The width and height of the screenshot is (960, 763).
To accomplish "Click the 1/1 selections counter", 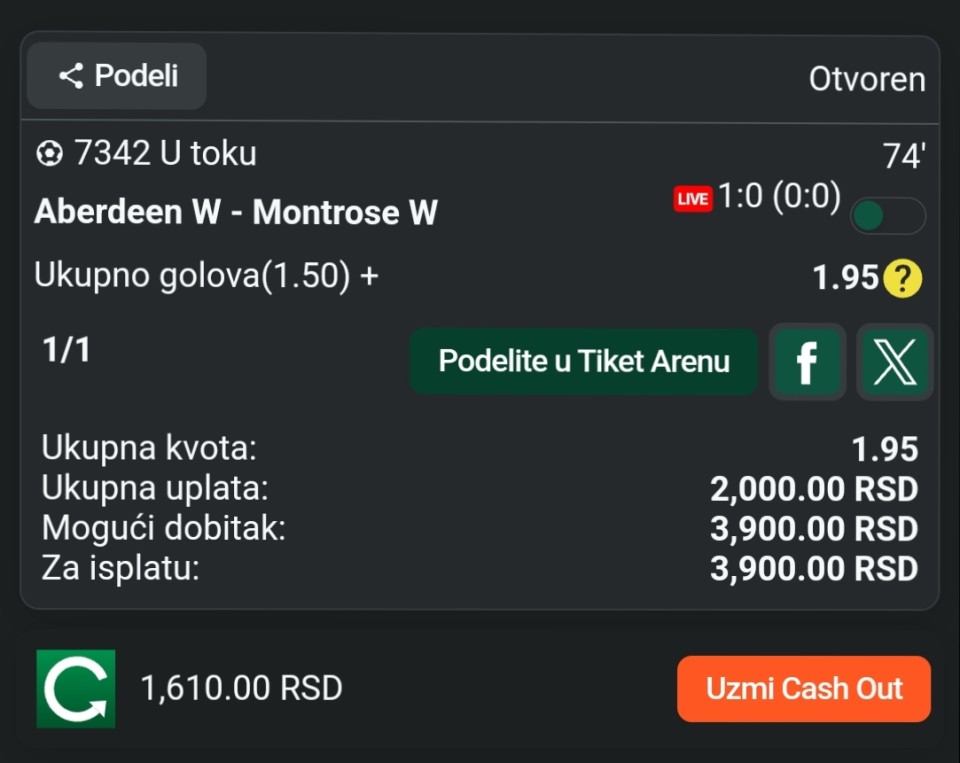I will point(66,350).
